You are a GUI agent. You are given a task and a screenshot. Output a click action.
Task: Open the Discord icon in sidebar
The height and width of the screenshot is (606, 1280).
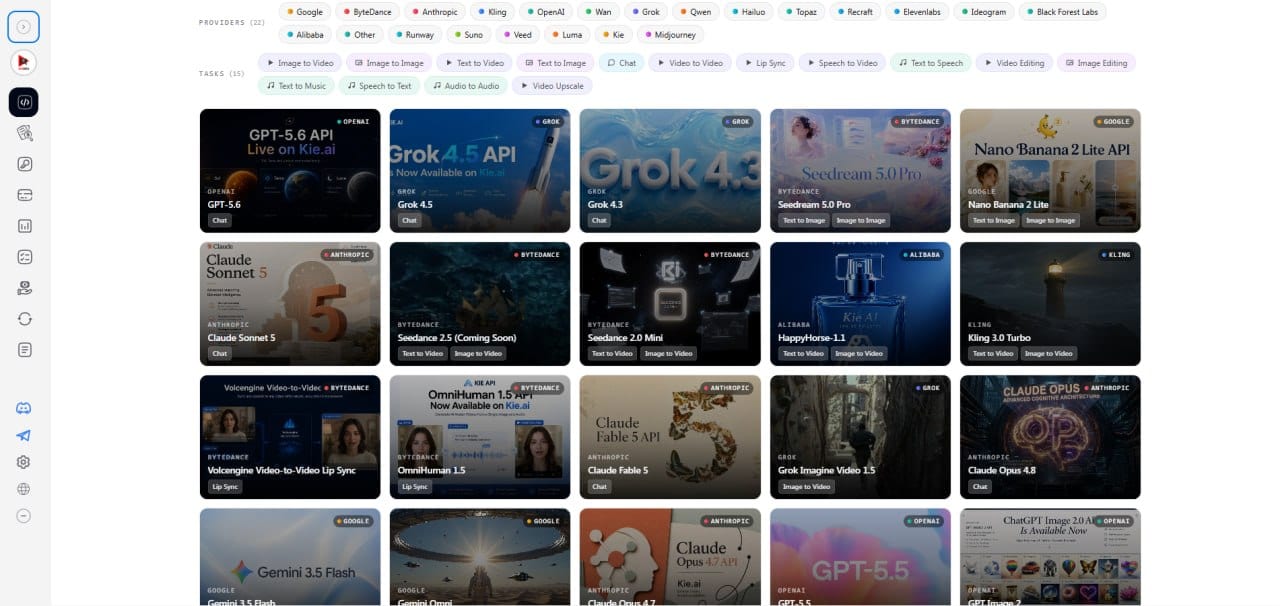pyautogui.click(x=24, y=408)
